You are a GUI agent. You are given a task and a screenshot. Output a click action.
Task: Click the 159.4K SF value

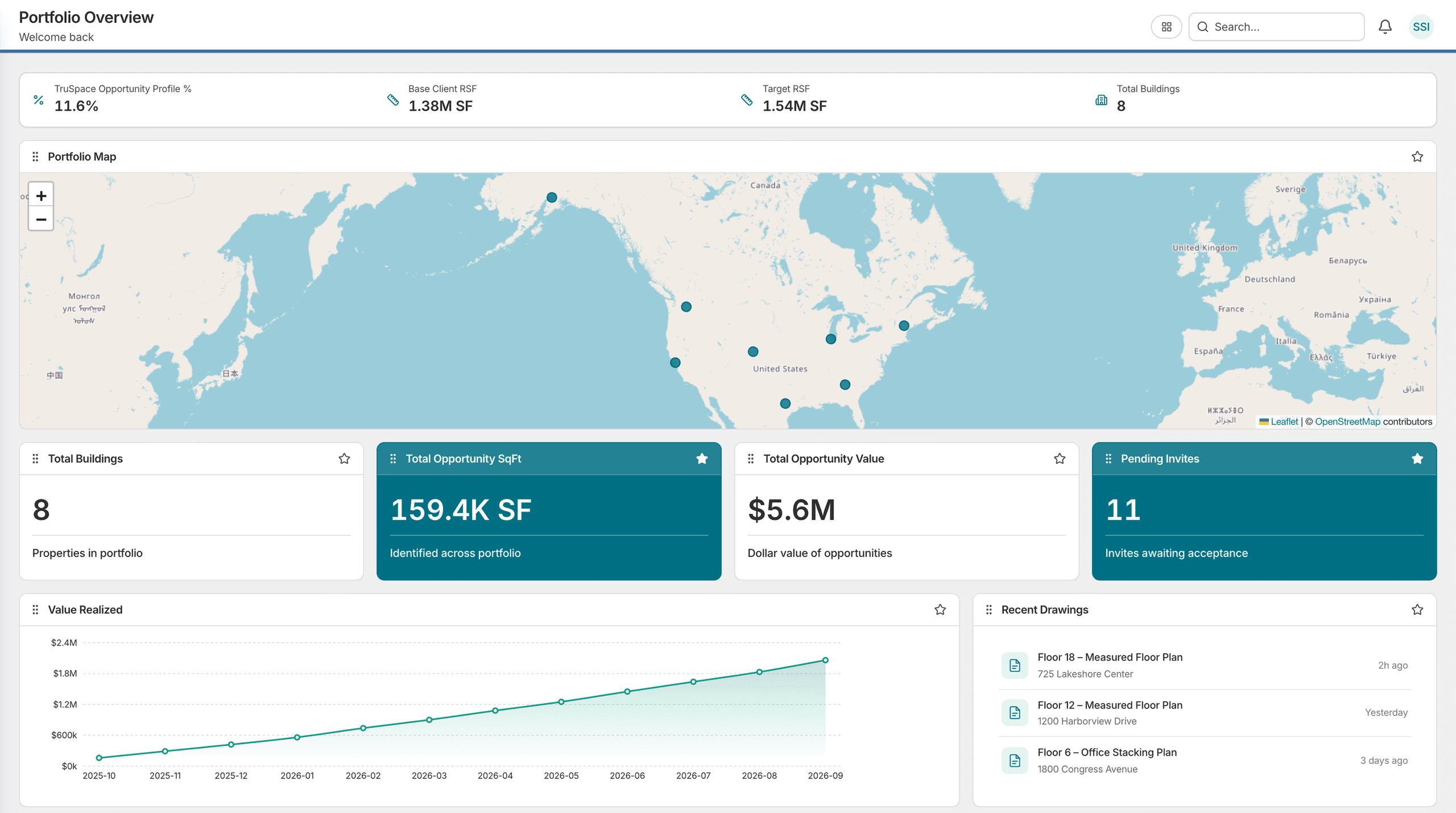(x=461, y=510)
